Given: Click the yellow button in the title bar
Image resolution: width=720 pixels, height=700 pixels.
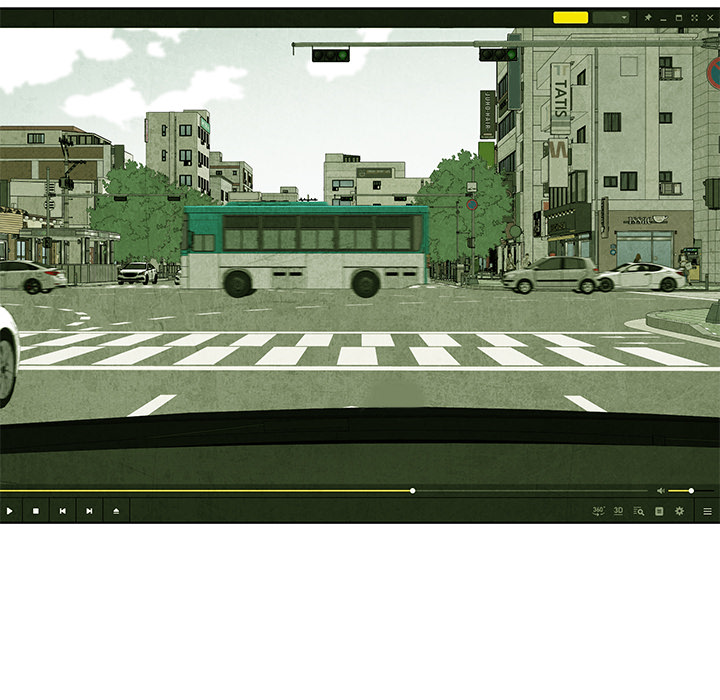Looking at the screenshot, I should [x=571, y=17].
